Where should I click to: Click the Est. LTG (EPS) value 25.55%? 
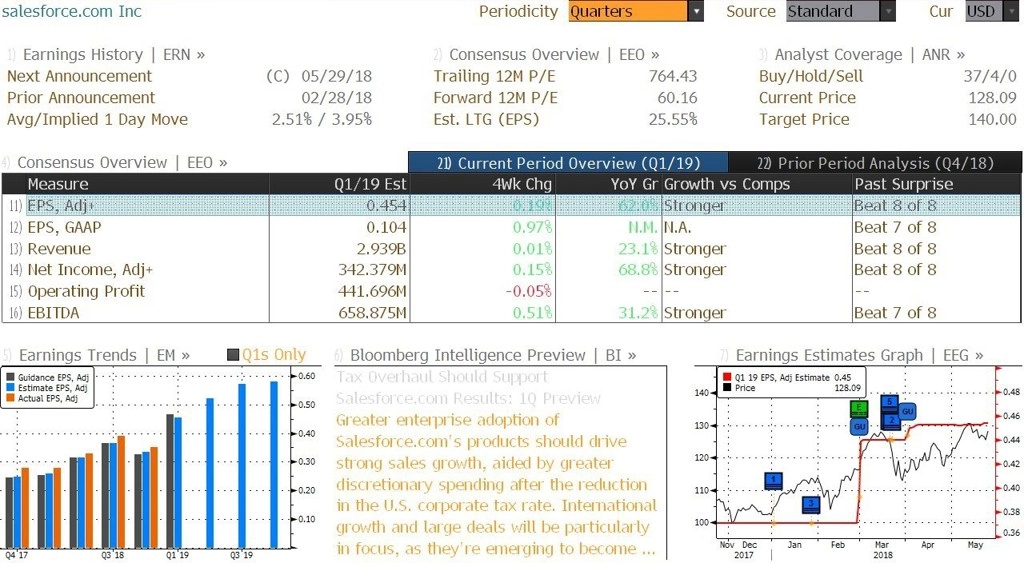(673, 120)
